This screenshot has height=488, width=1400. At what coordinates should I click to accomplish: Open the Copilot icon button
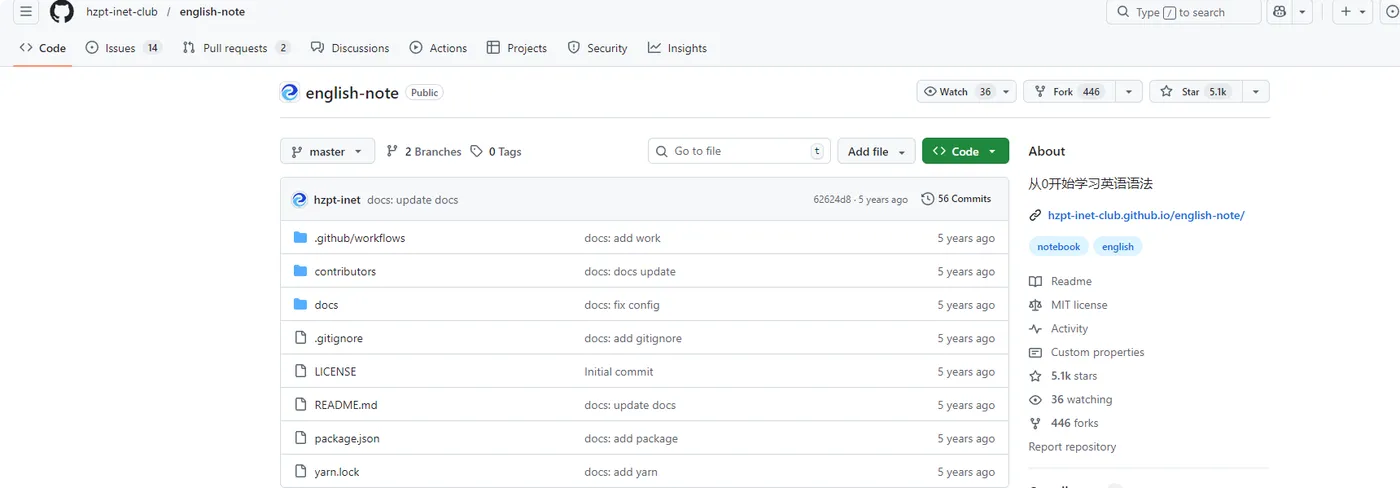[1279, 12]
